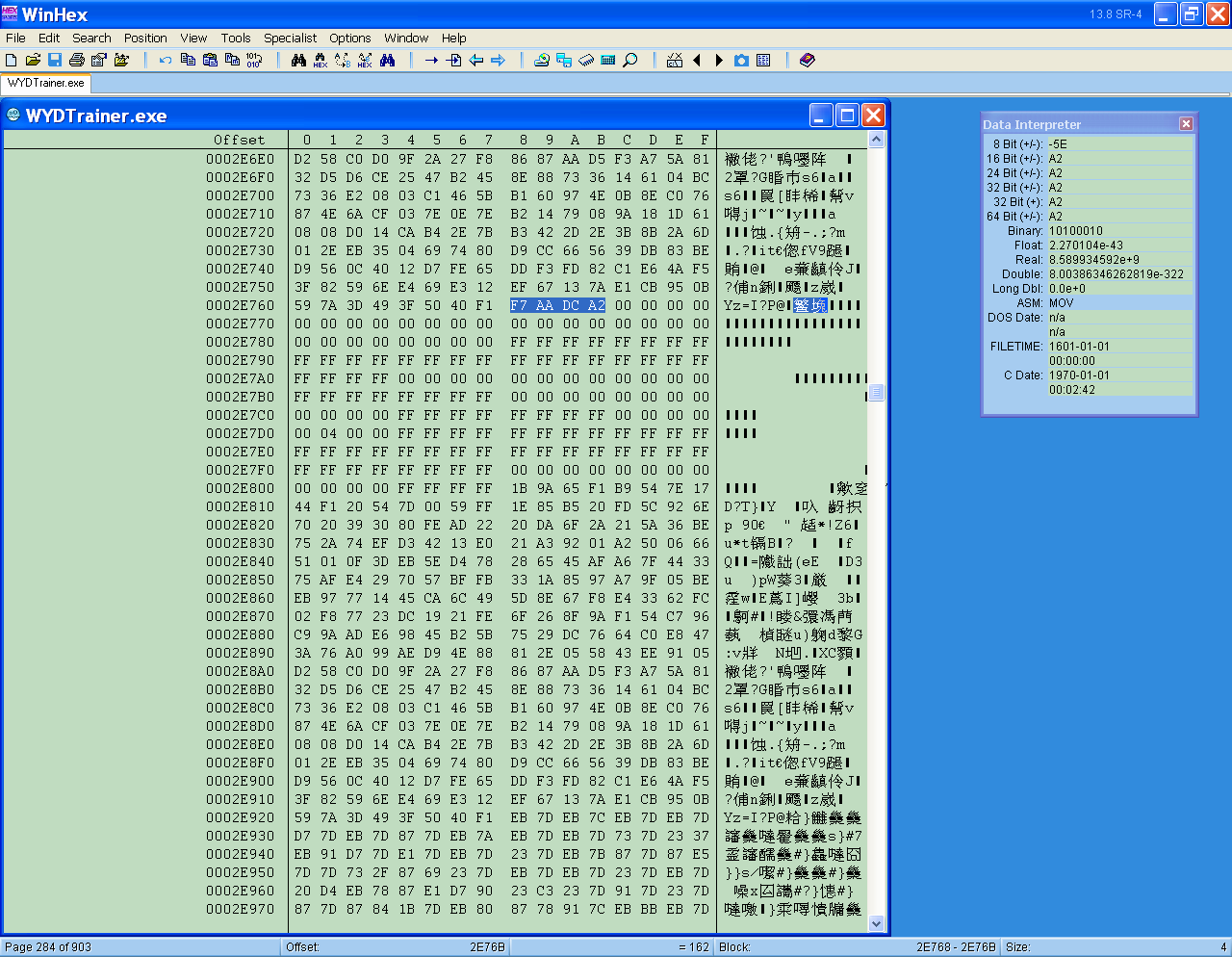Screen dimensions: 1232x957
Task: Open the file Properties icon in the toolbar
Action: click(99, 60)
